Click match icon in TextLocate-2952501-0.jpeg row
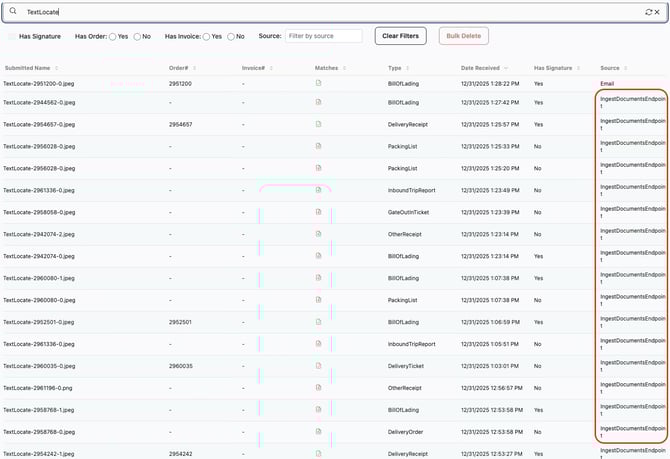The height and width of the screenshot is (459, 670). pos(318,322)
